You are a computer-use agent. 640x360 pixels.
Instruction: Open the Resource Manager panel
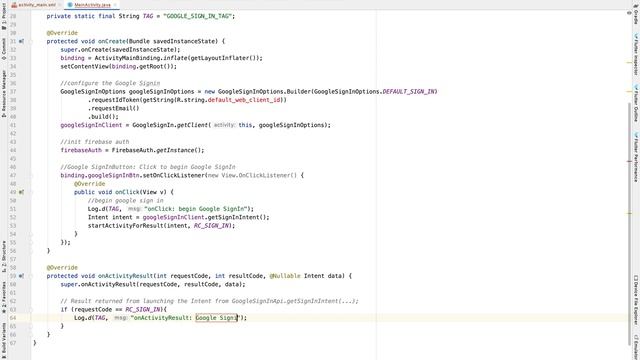pos(4,93)
